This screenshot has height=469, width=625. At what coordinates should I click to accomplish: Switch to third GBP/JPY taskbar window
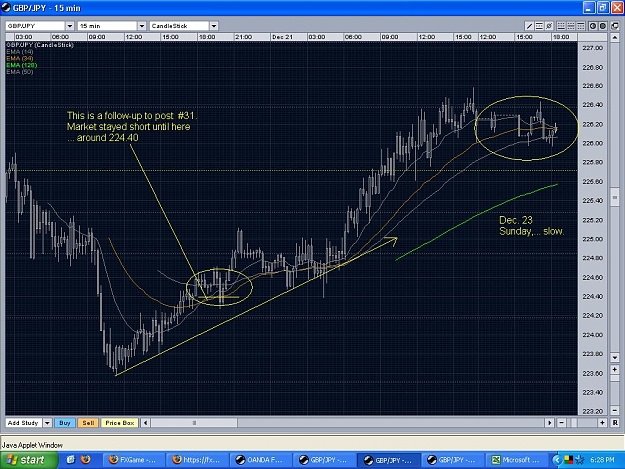click(452, 460)
